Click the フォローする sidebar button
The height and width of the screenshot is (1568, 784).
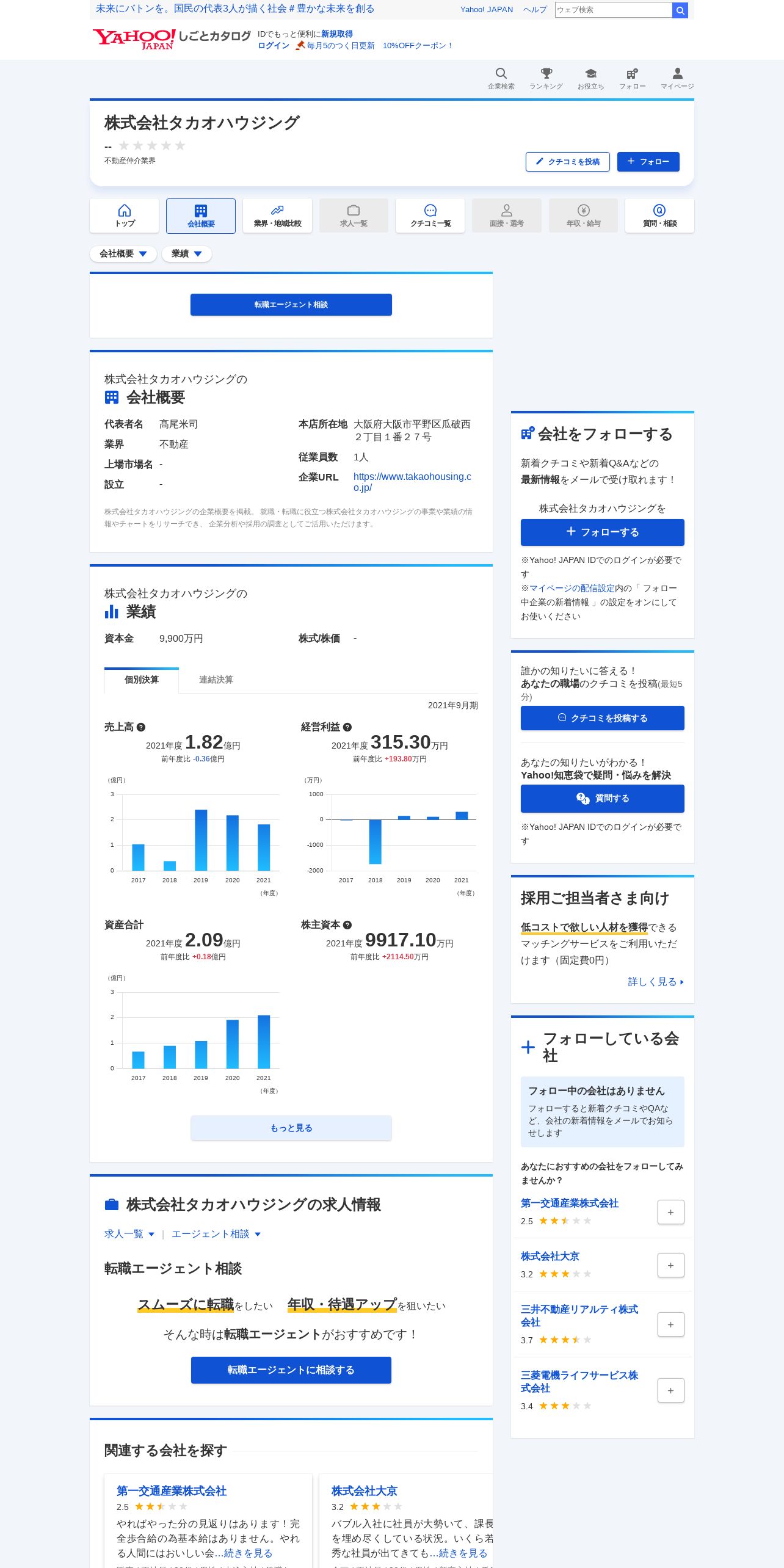(603, 532)
